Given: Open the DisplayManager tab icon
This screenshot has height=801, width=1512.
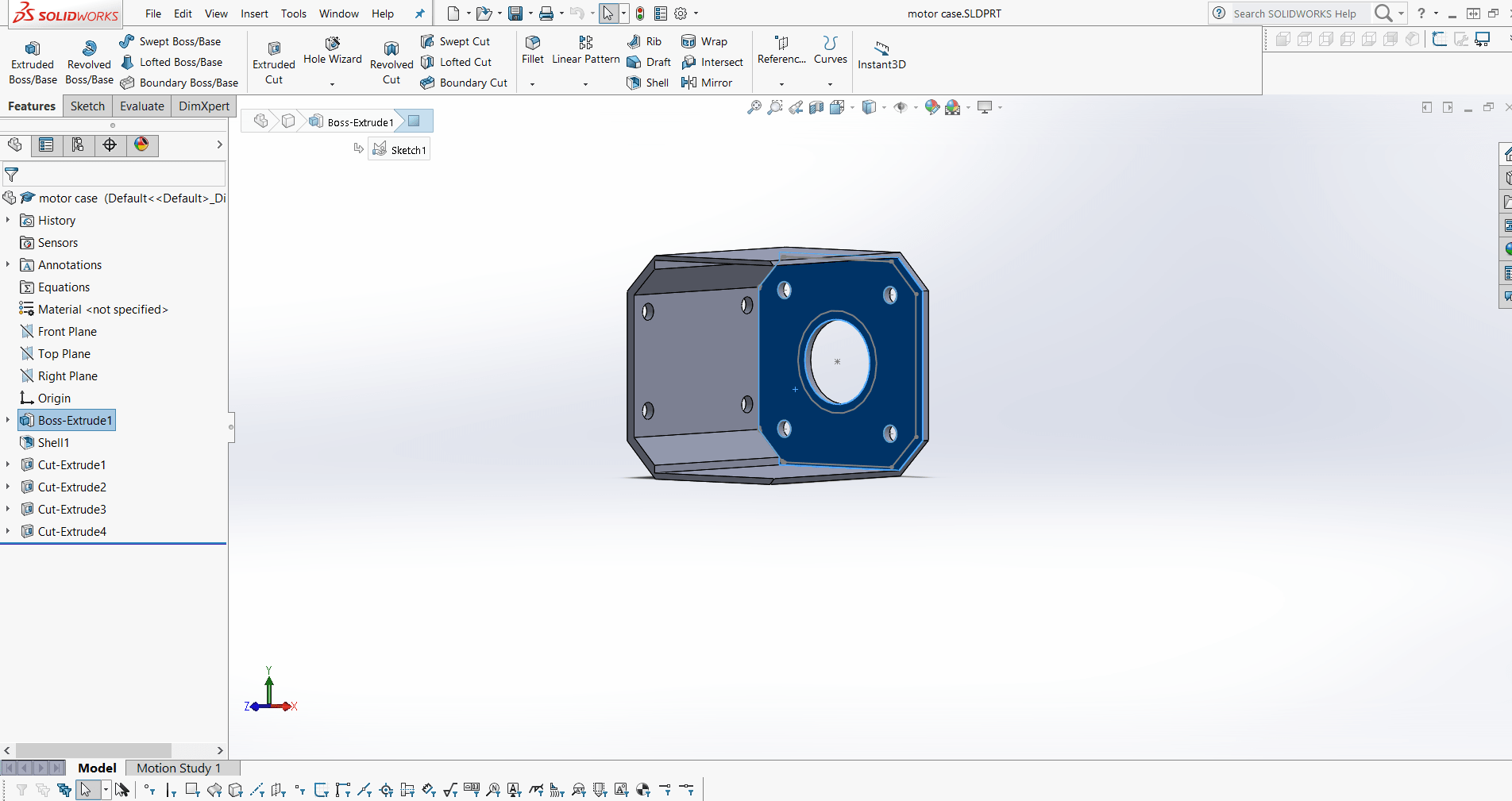Looking at the screenshot, I should 141,144.
